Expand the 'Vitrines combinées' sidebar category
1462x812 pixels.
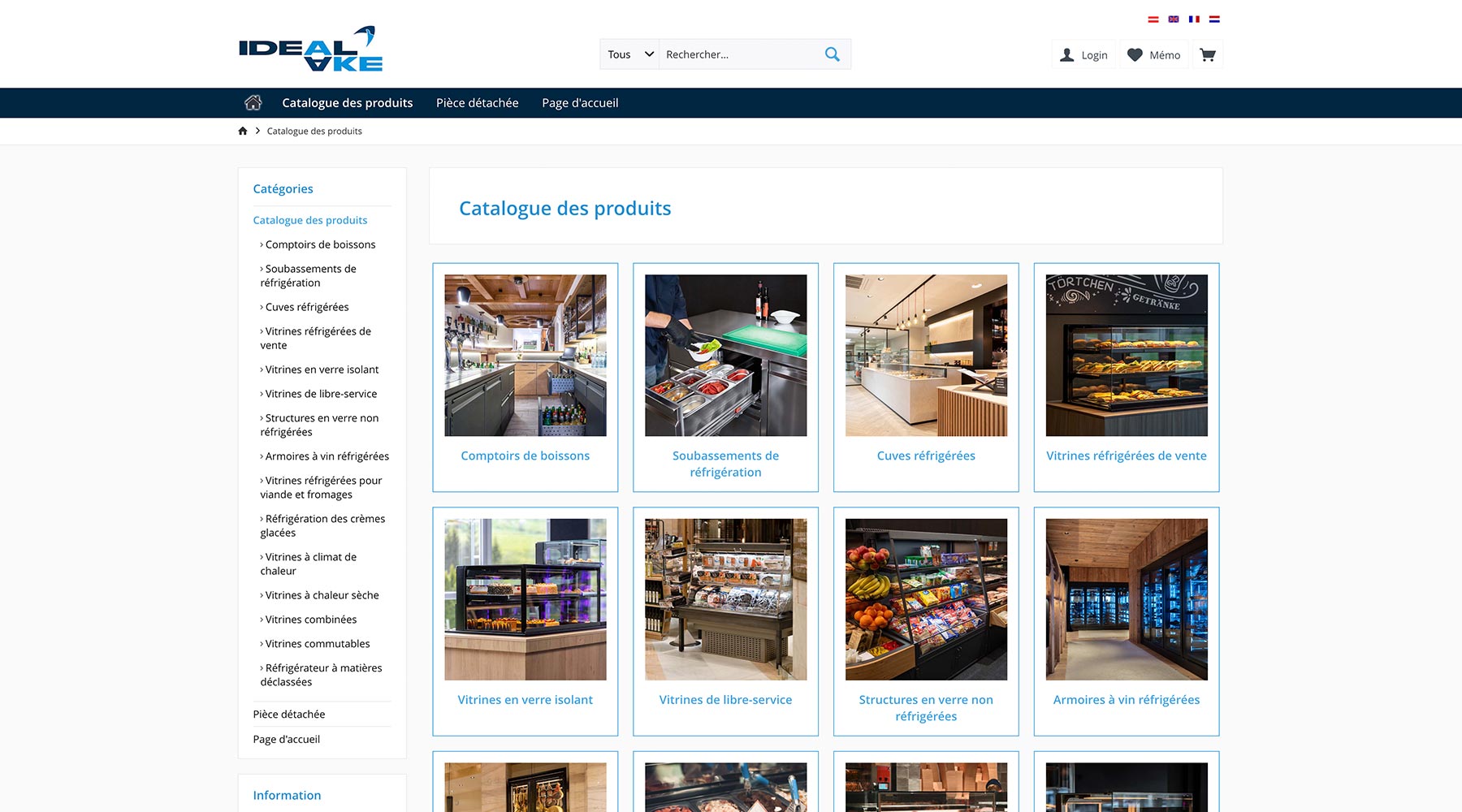click(311, 620)
